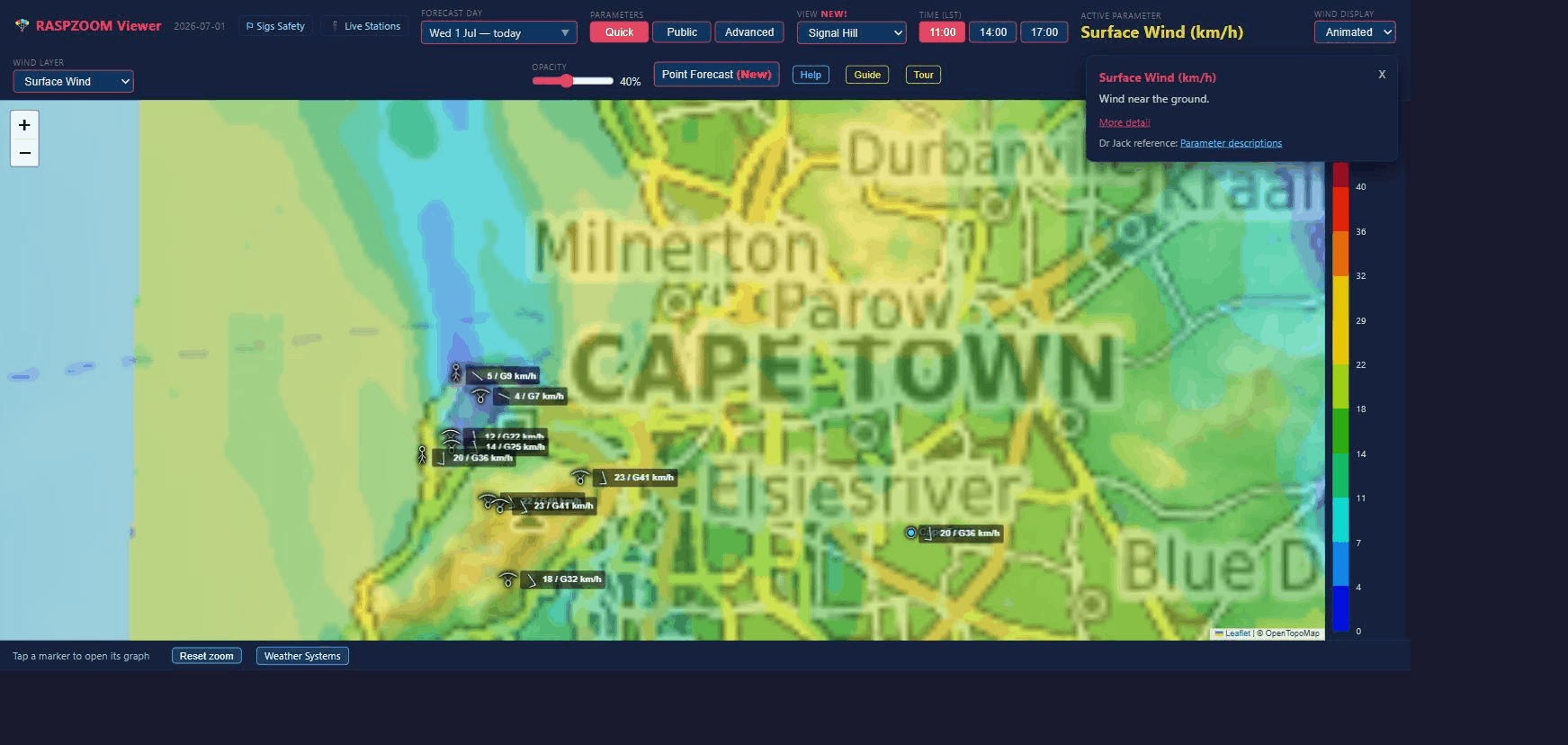The height and width of the screenshot is (745, 1568).
Task: Click the opacity slider track near 40%
Action: (573, 81)
